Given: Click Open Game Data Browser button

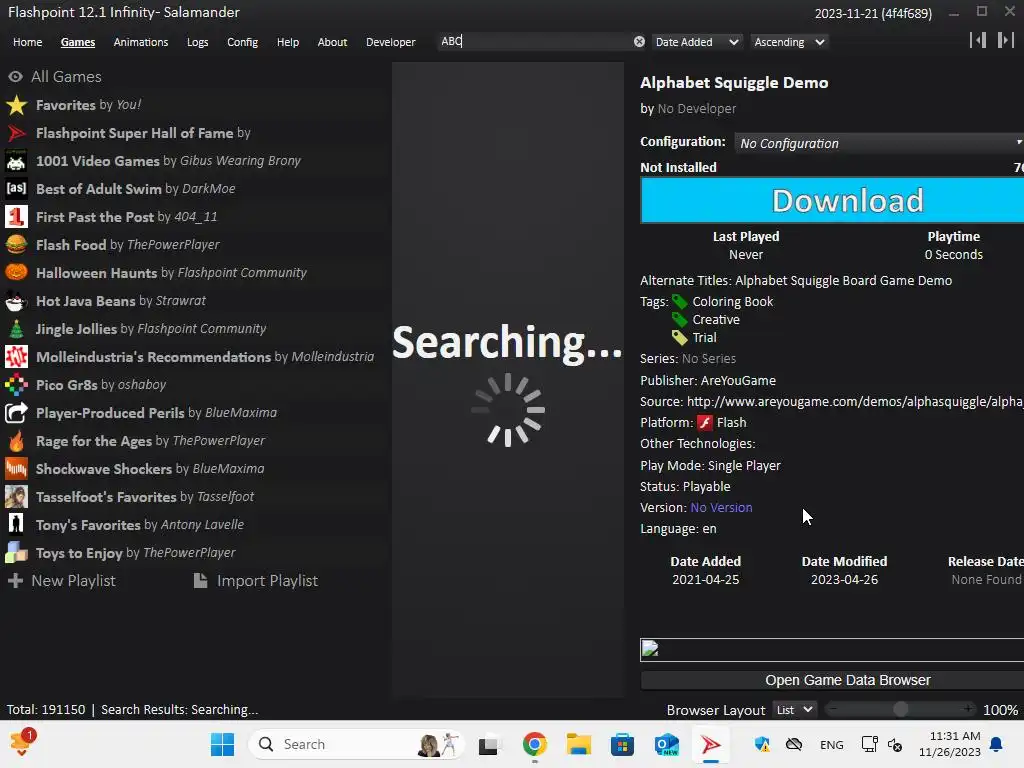Looking at the screenshot, I should pos(832,680).
